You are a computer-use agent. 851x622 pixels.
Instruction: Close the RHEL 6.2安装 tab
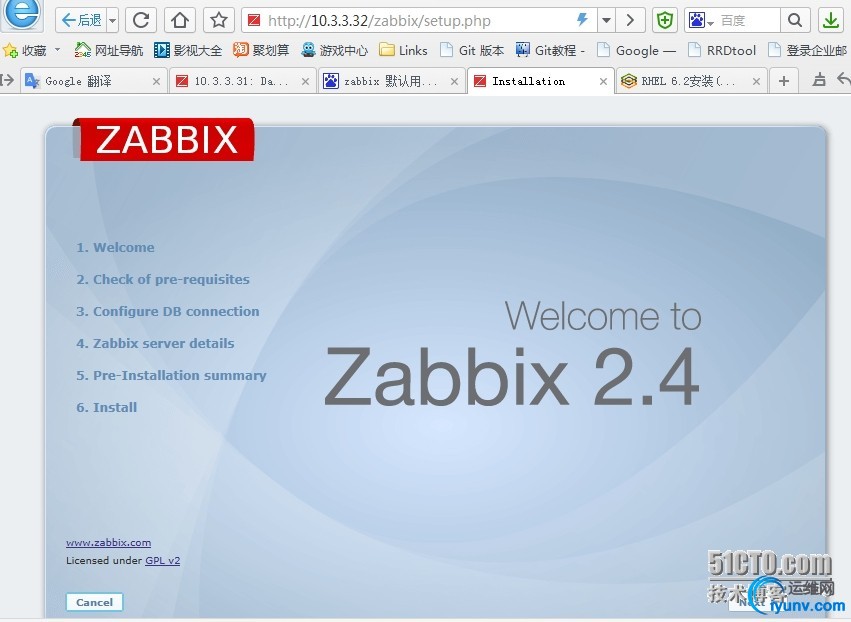tap(757, 81)
